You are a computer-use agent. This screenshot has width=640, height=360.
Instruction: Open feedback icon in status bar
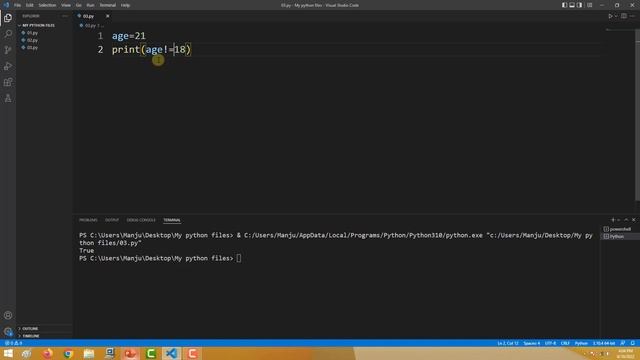[x=623, y=343]
